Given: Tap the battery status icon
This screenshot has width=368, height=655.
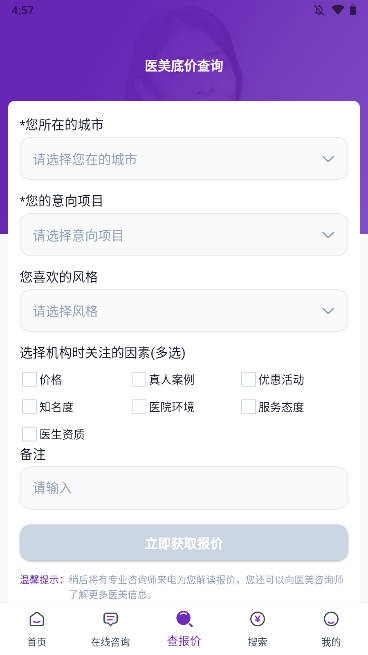Looking at the screenshot, I should [x=353, y=10].
